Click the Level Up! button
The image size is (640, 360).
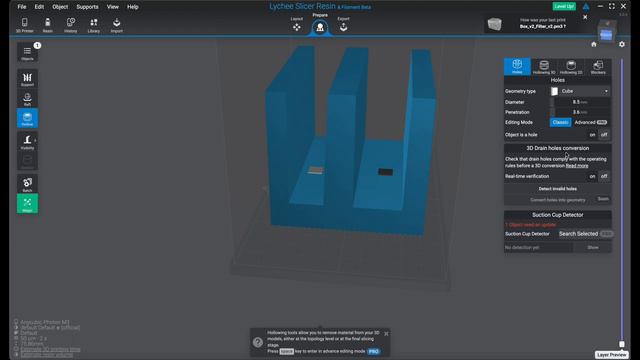click(x=564, y=7)
